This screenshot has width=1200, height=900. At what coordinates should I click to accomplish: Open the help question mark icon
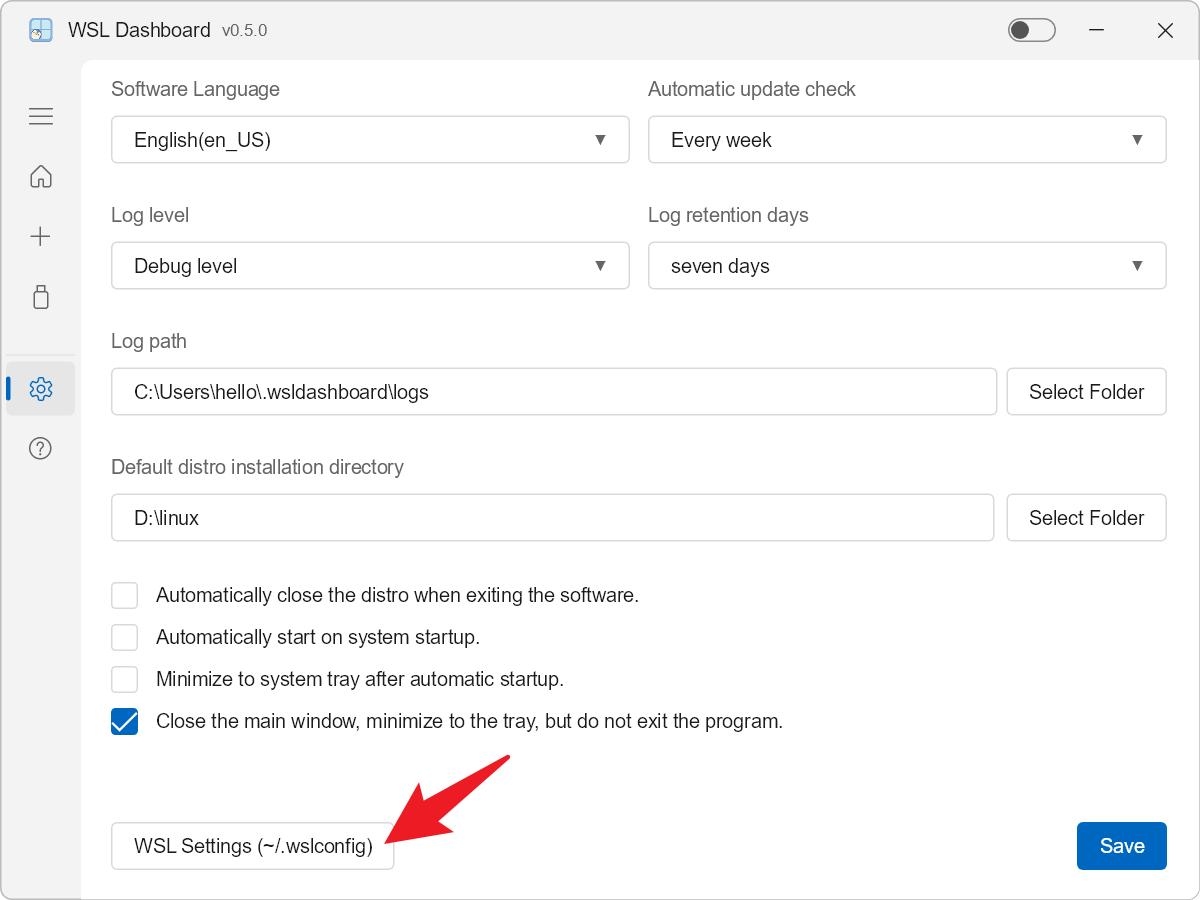[x=41, y=448]
